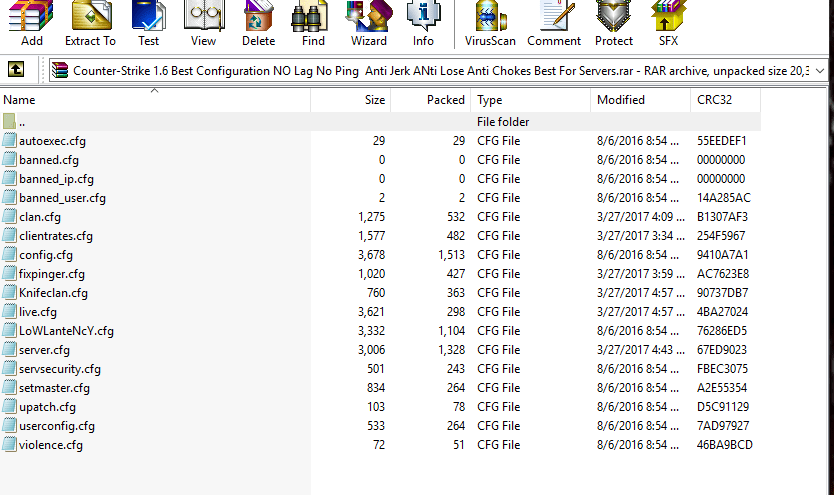Click CRC32 value B1307AF3
The height and width of the screenshot is (495, 834).
coord(722,217)
